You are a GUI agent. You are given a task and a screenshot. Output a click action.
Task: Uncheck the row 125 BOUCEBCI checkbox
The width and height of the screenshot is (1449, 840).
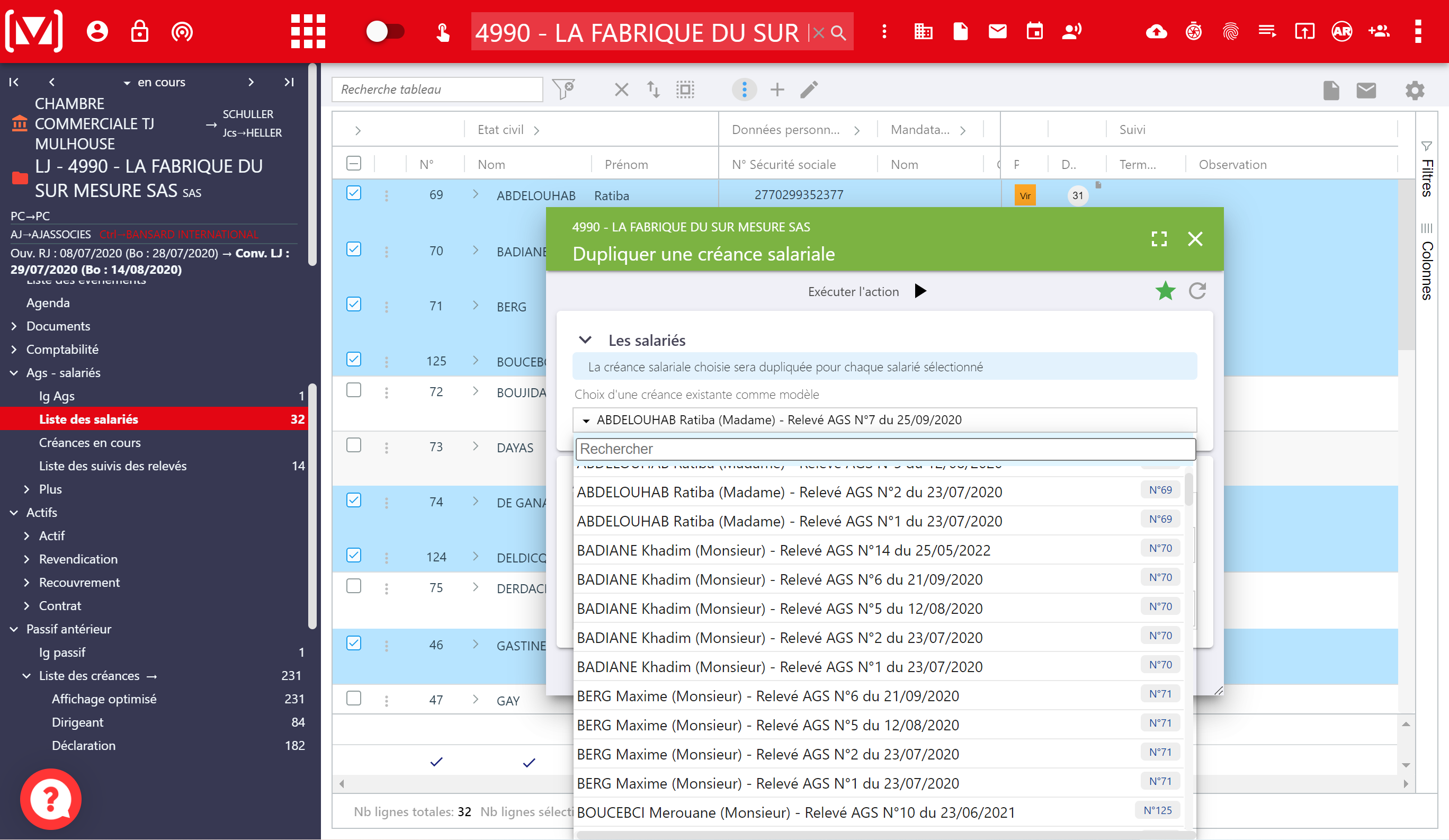[354, 360]
